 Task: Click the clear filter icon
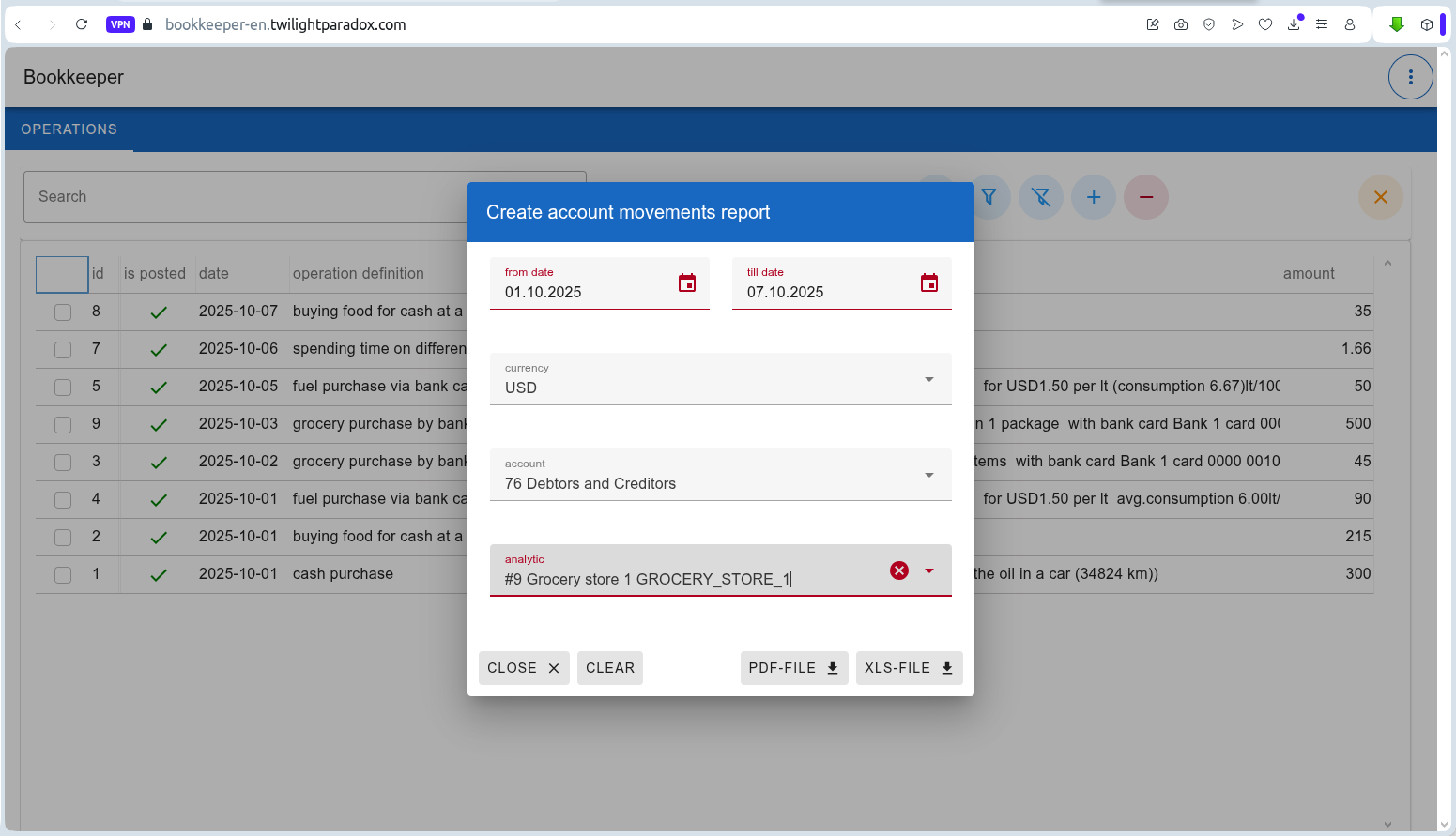click(1041, 197)
